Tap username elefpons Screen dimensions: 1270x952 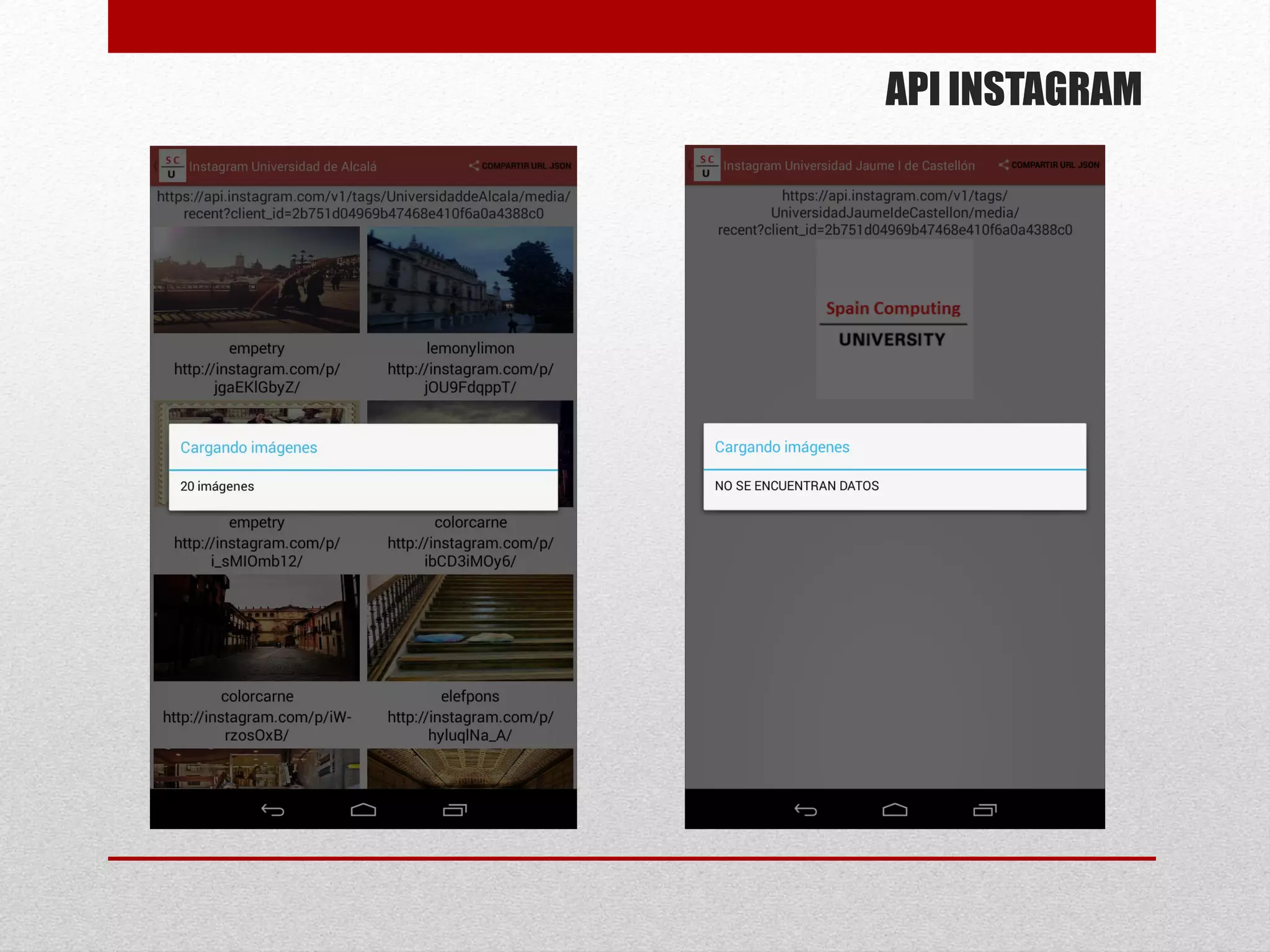(x=470, y=697)
